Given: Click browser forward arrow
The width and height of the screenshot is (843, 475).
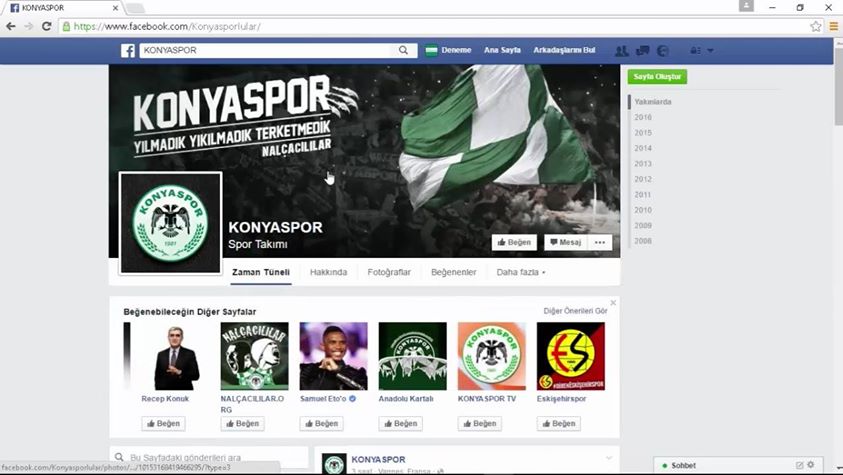Looking at the screenshot, I should click(x=28, y=26).
